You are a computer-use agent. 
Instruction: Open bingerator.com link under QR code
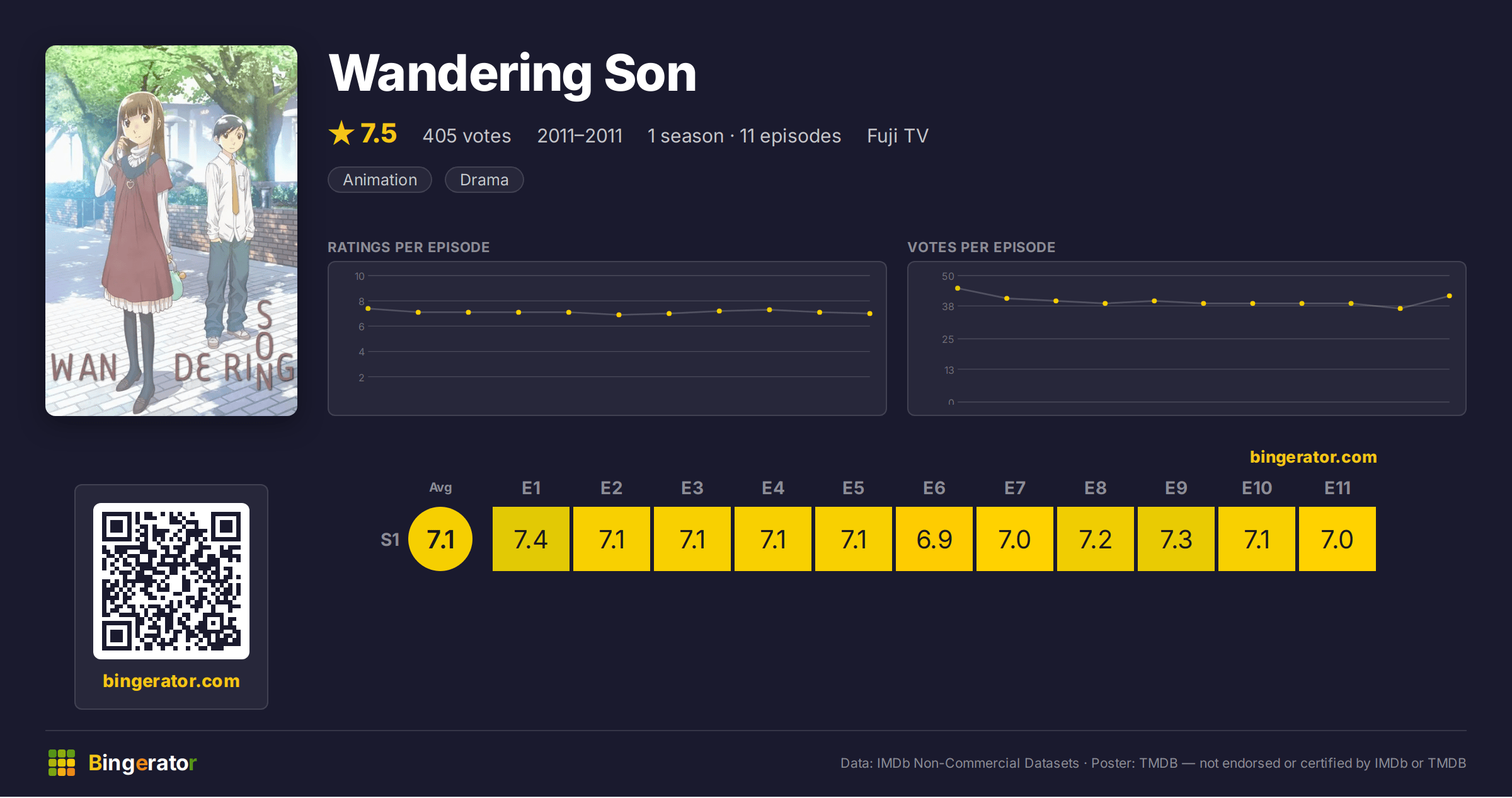tap(171, 681)
